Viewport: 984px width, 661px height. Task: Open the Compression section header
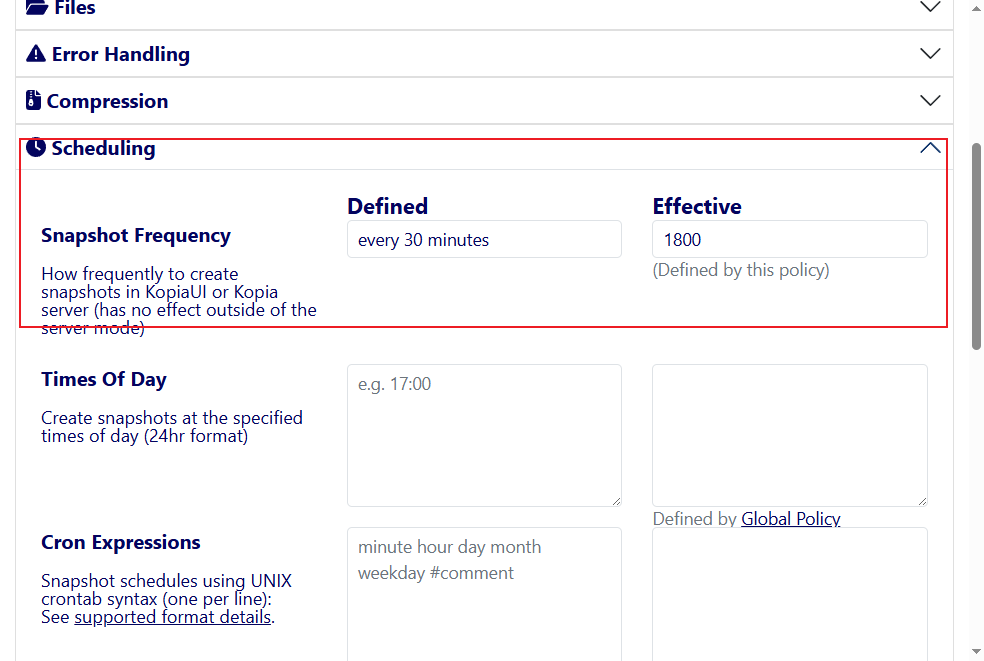click(x=107, y=101)
